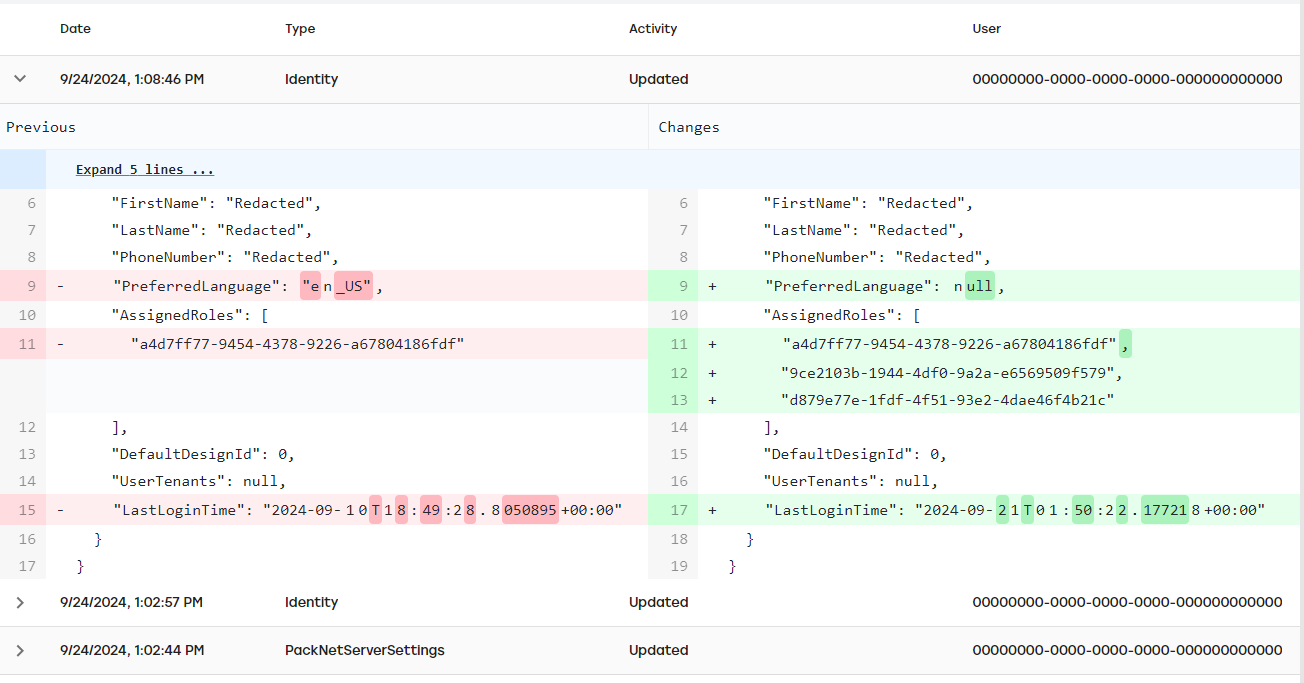Select the Previous pane header
1304x683 pixels.
click(x=41, y=127)
